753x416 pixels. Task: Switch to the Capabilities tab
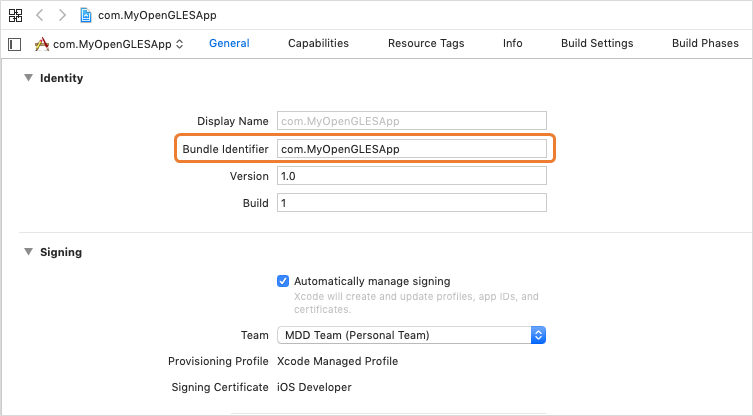point(318,43)
